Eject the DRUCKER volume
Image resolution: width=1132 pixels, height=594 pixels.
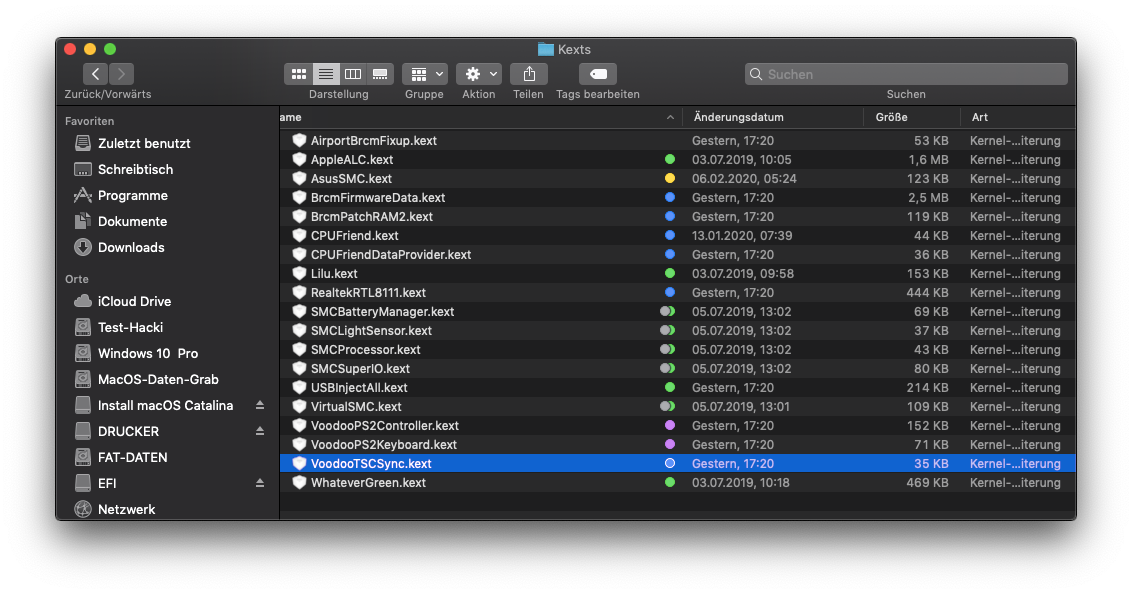(x=260, y=431)
